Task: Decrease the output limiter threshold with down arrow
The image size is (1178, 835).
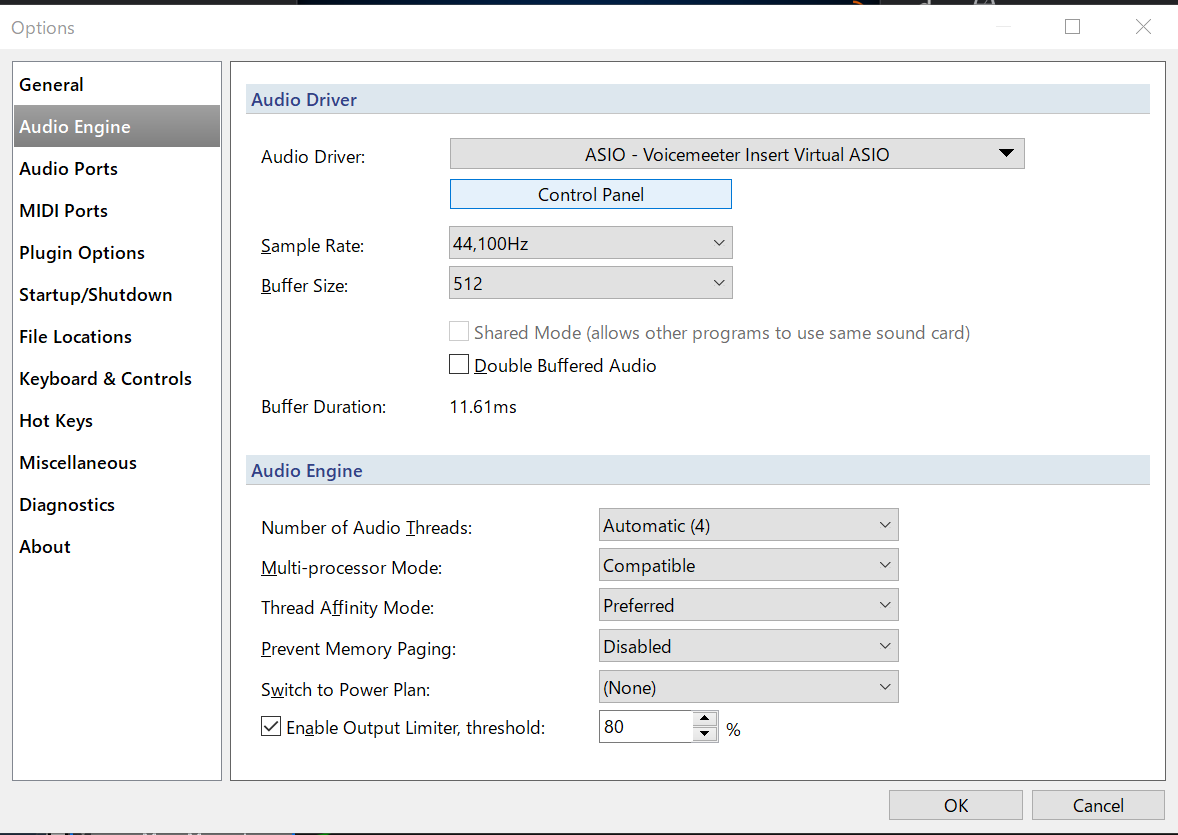Action: pyautogui.click(x=705, y=734)
